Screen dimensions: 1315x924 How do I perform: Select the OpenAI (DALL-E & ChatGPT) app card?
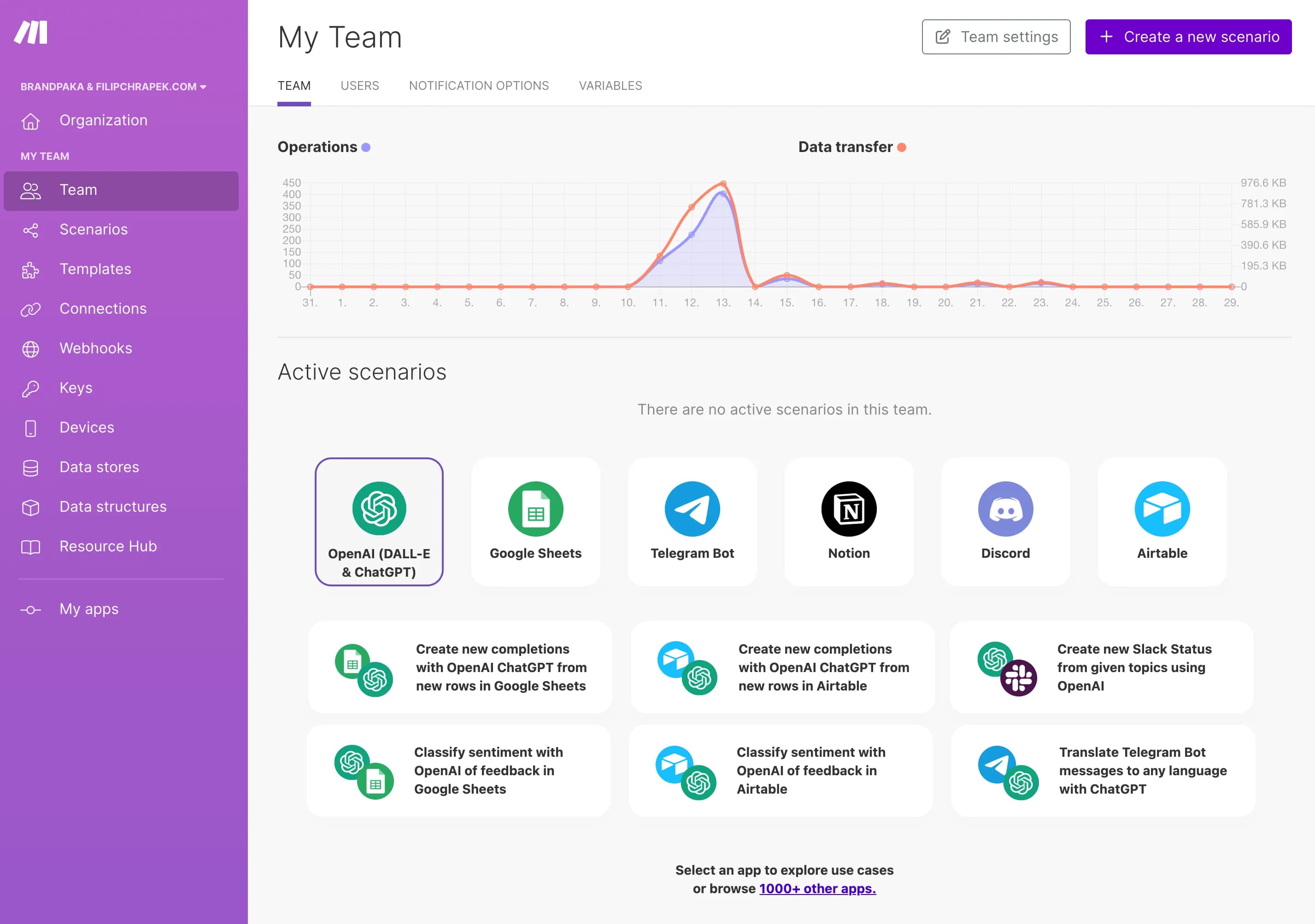379,521
